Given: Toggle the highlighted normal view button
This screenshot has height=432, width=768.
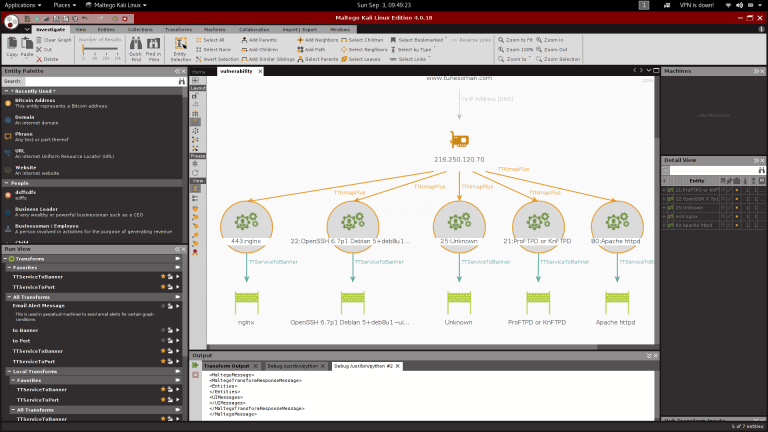Looking at the screenshot, I should [x=195, y=189].
